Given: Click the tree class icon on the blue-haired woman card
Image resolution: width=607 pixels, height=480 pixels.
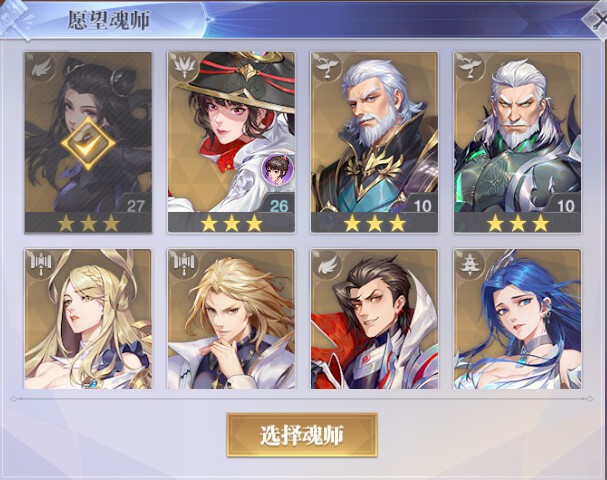Looking at the screenshot, I should (x=470, y=264).
